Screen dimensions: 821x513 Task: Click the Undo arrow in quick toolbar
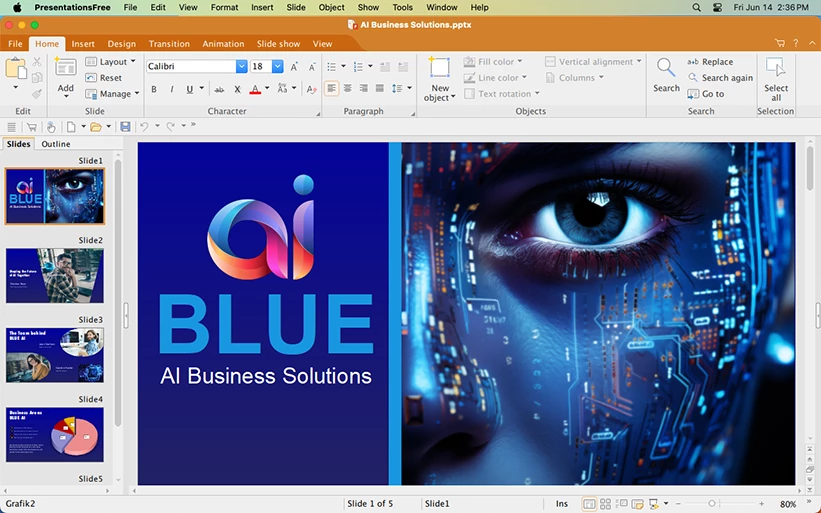point(144,127)
